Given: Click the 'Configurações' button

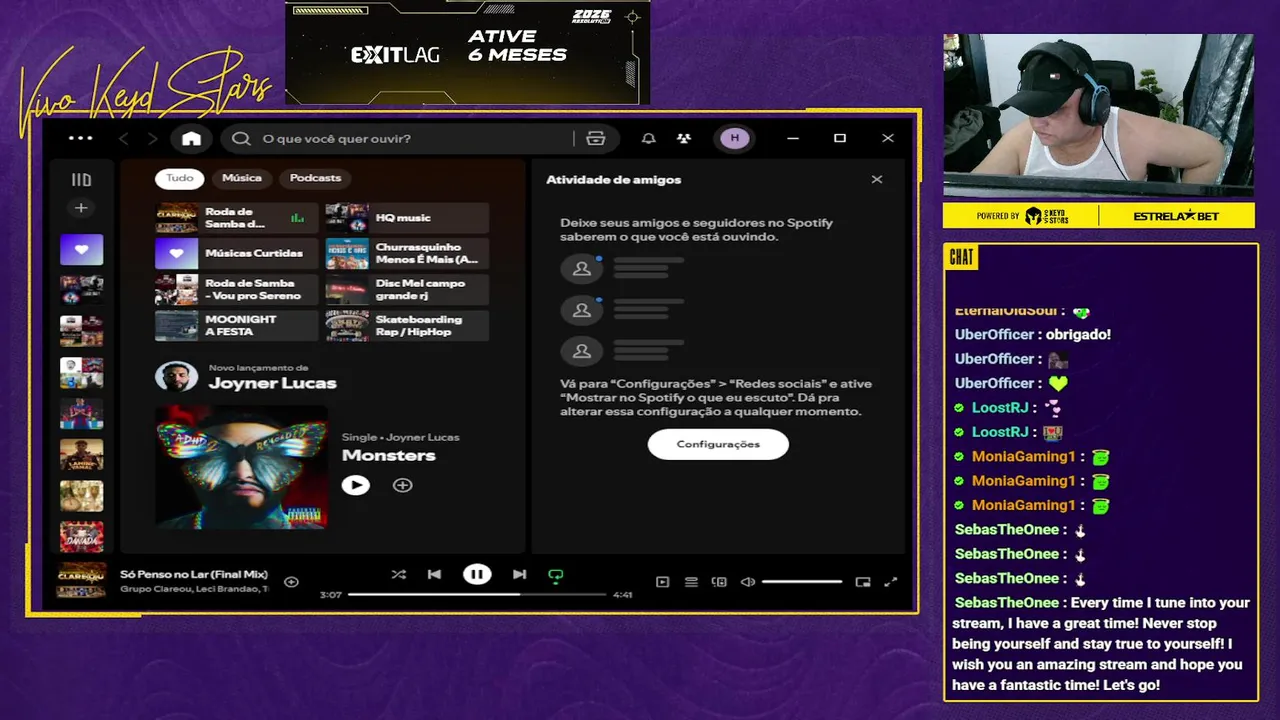Looking at the screenshot, I should (718, 444).
